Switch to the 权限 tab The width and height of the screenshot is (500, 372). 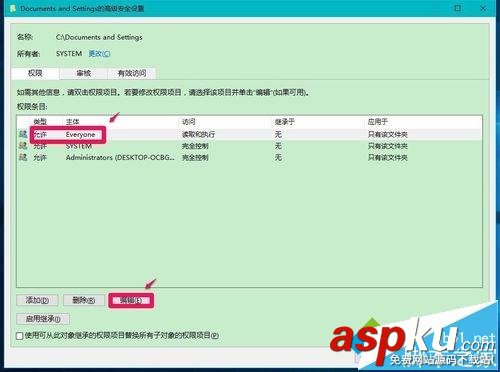pyautogui.click(x=35, y=73)
